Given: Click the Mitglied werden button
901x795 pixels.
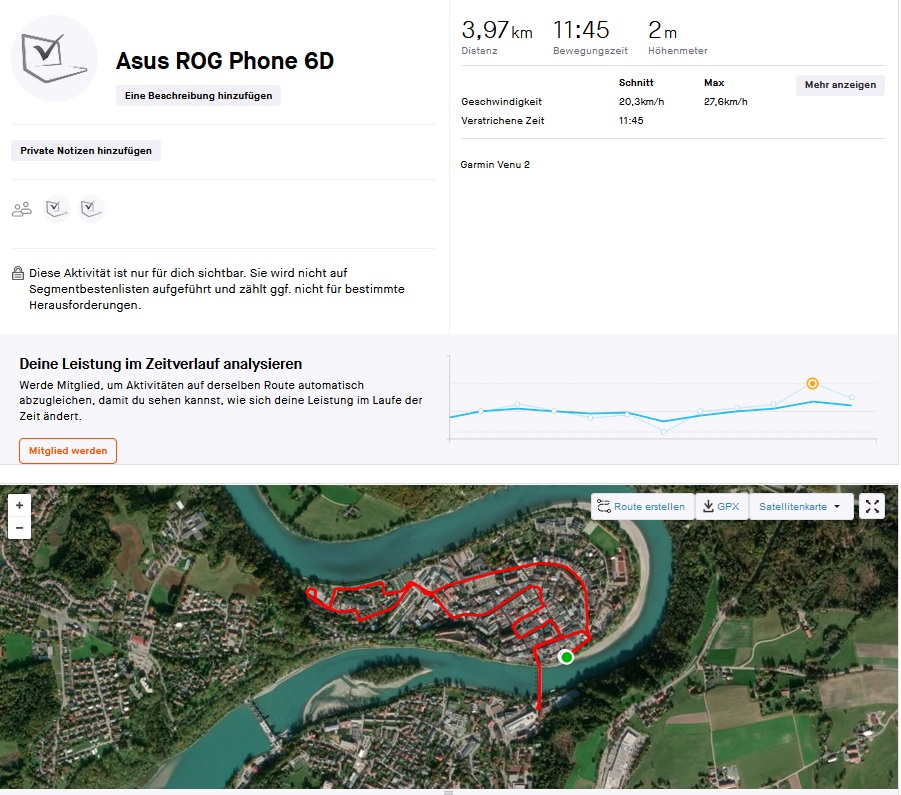Looking at the screenshot, I should click(68, 451).
